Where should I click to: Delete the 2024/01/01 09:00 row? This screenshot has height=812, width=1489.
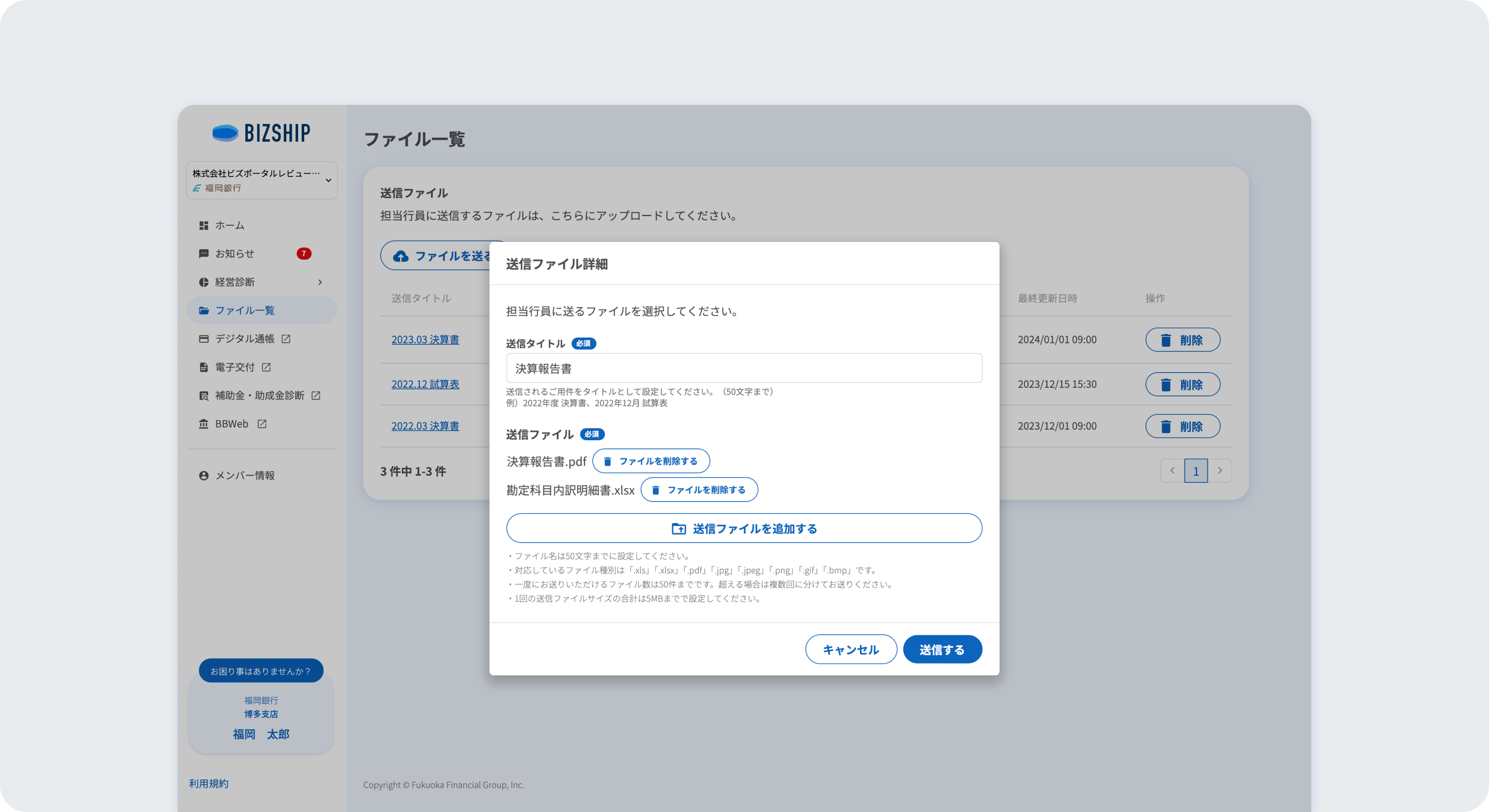(1183, 340)
